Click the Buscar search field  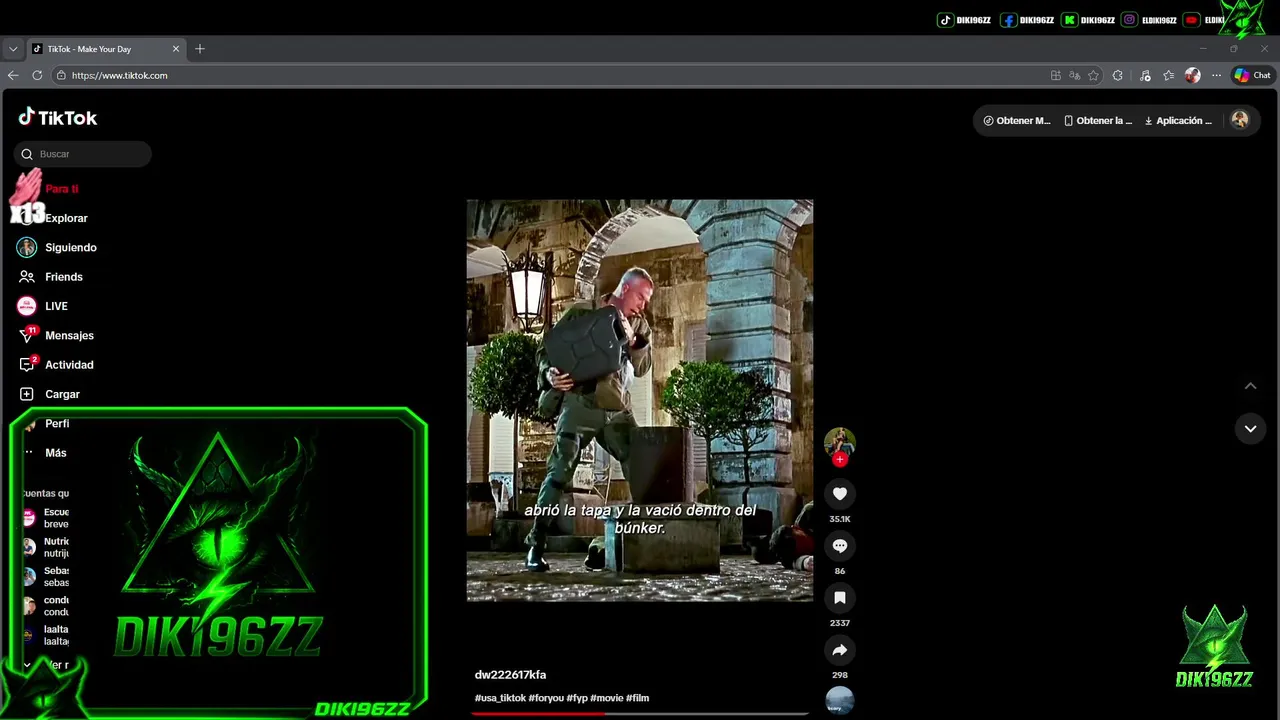pos(83,154)
